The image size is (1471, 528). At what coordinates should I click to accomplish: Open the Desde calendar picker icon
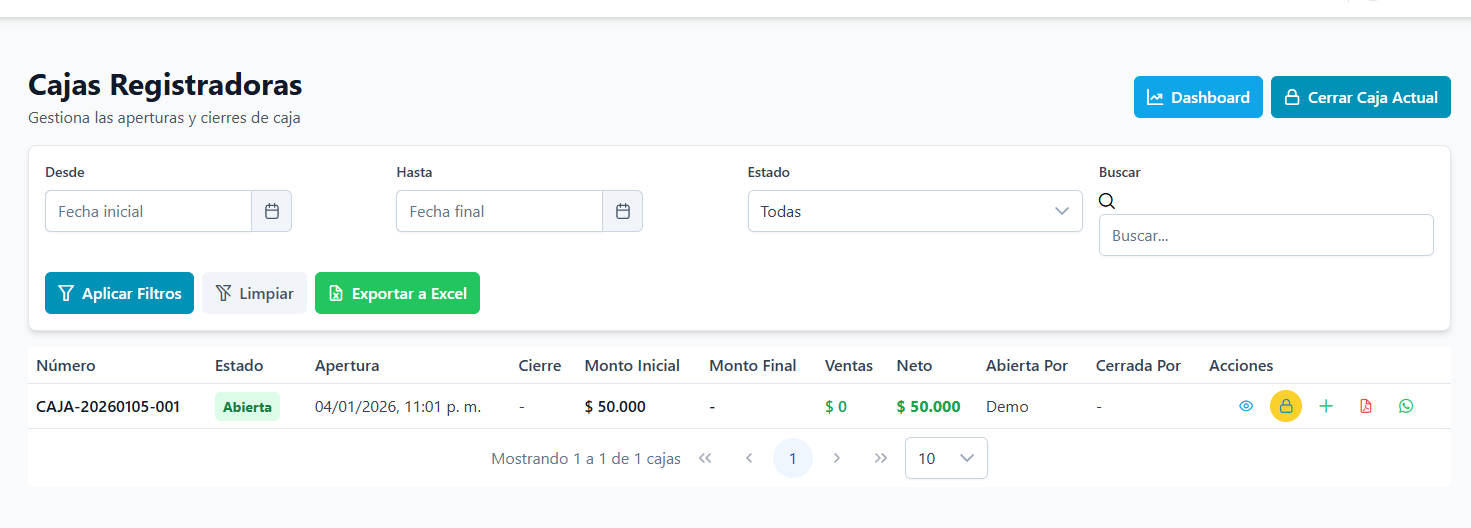point(271,211)
